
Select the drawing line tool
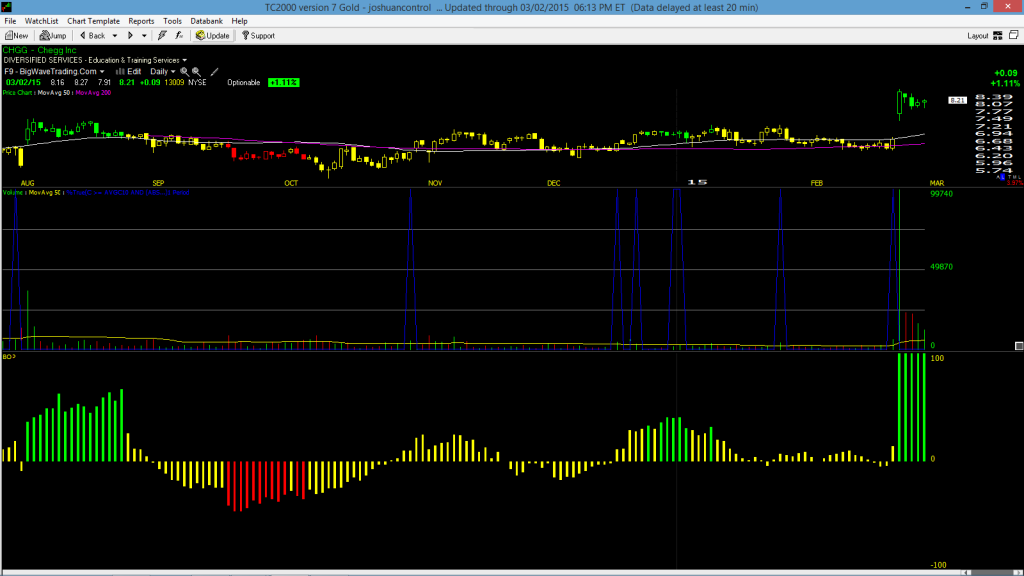(214, 72)
